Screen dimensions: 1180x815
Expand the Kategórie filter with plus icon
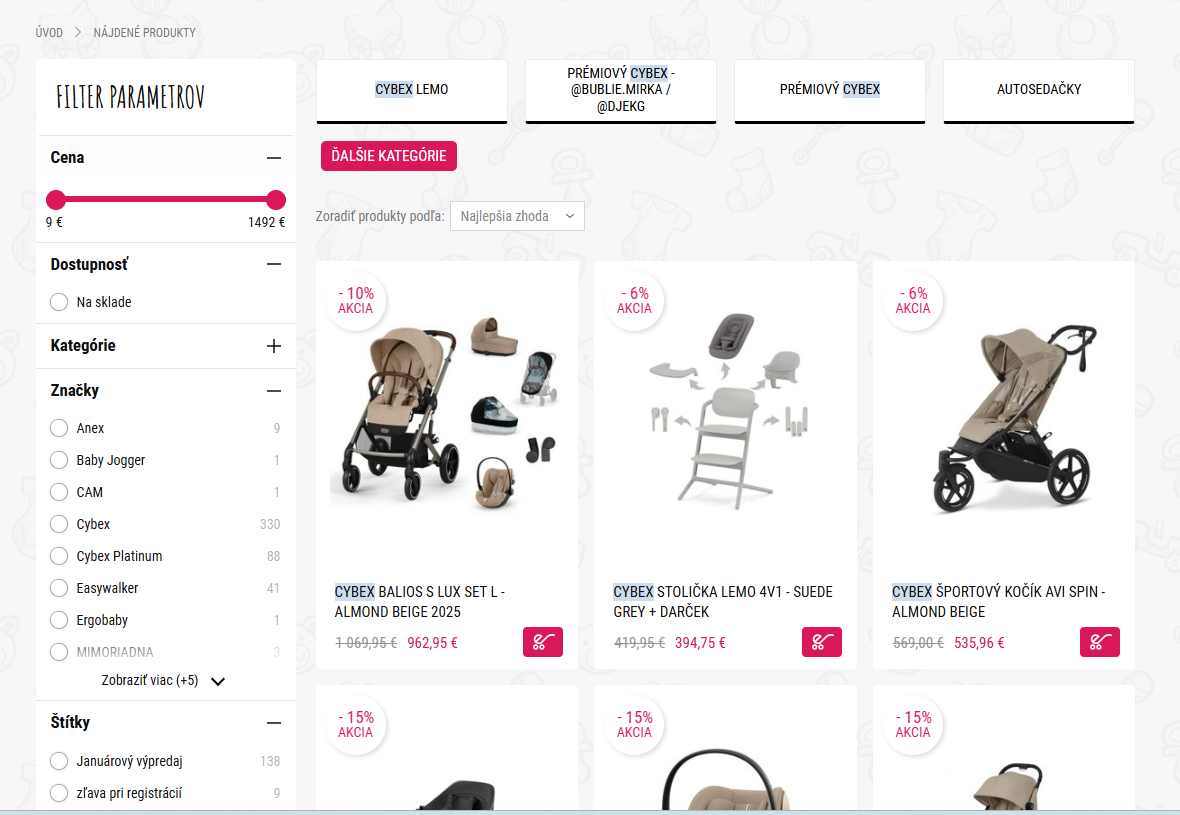(274, 346)
